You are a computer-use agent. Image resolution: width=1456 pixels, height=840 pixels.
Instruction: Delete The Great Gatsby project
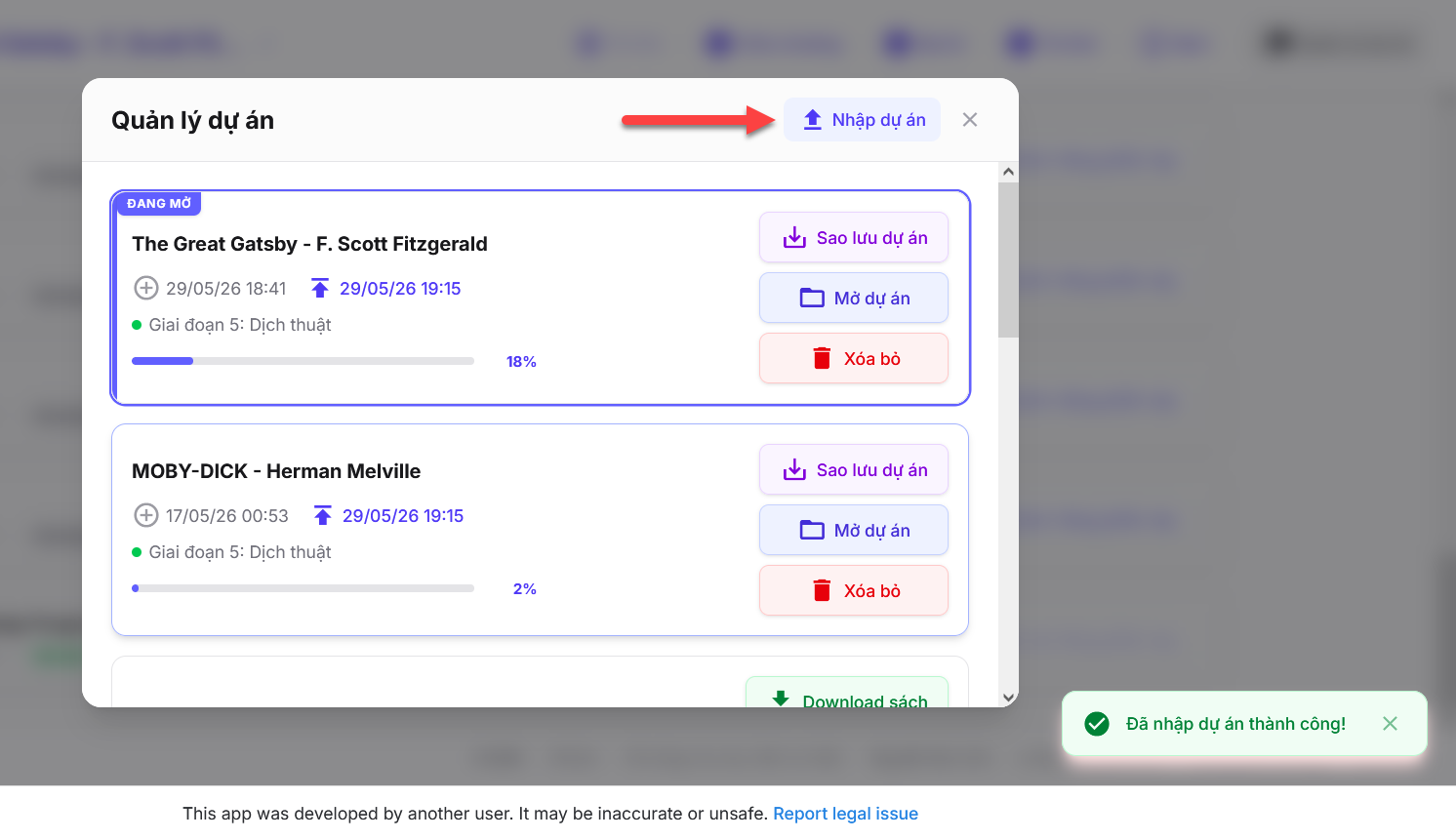tap(854, 358)
